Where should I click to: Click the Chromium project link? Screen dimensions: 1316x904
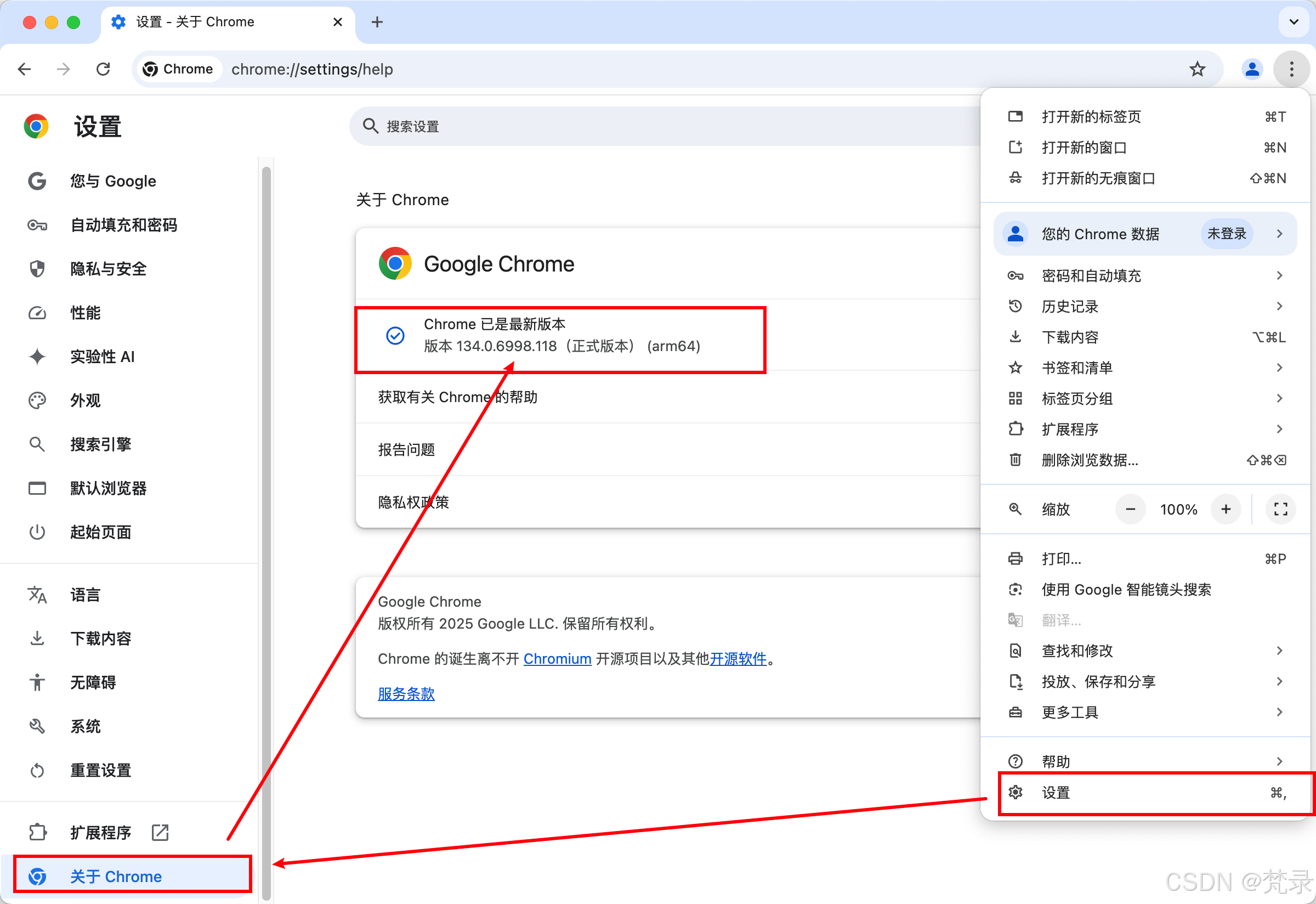tap(557, 658)
